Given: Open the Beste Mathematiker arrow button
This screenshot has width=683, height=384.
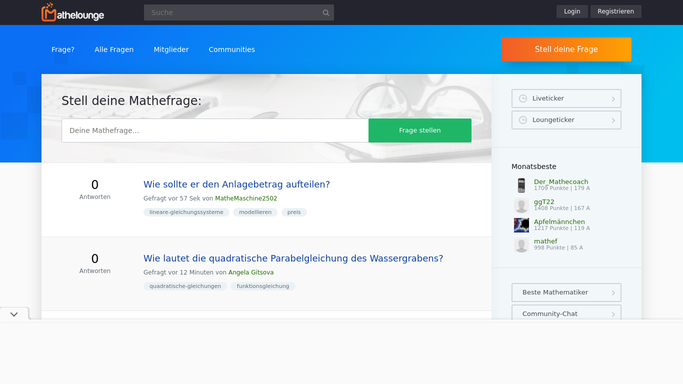Looking at the screenshot, I should (566, 293).
